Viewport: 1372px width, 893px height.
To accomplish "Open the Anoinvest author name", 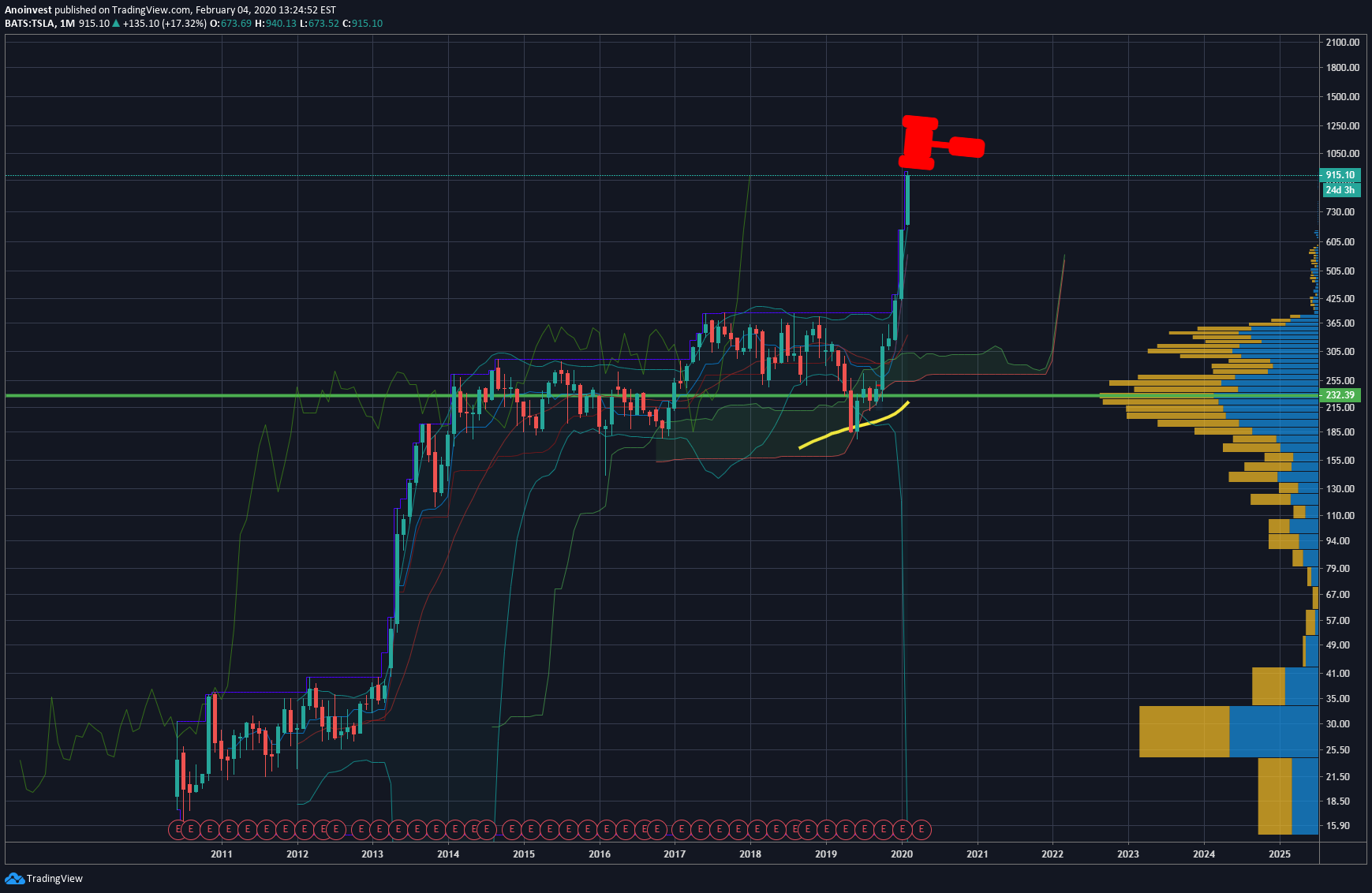I will point(28,10).
